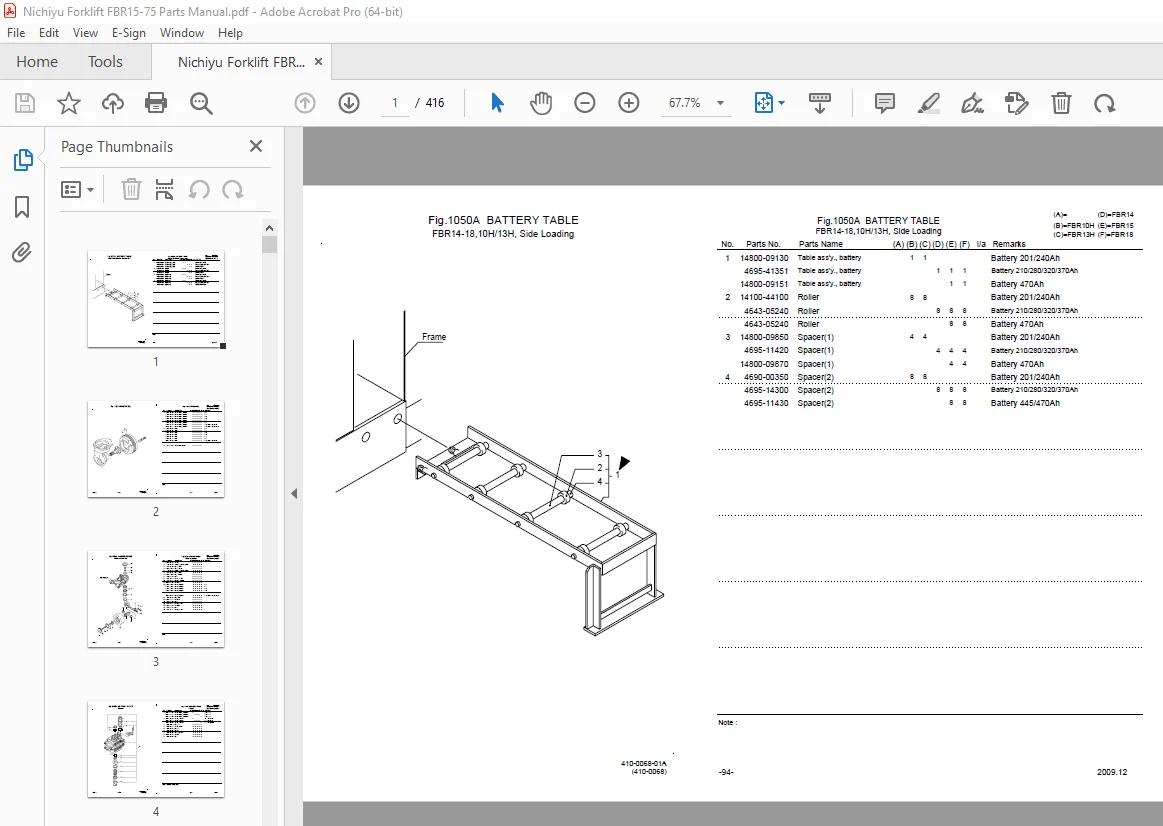Rotate page counterclockwise in thumbnails panel
This screenshot has height=826, width=1163.
[x=198, y=190]
